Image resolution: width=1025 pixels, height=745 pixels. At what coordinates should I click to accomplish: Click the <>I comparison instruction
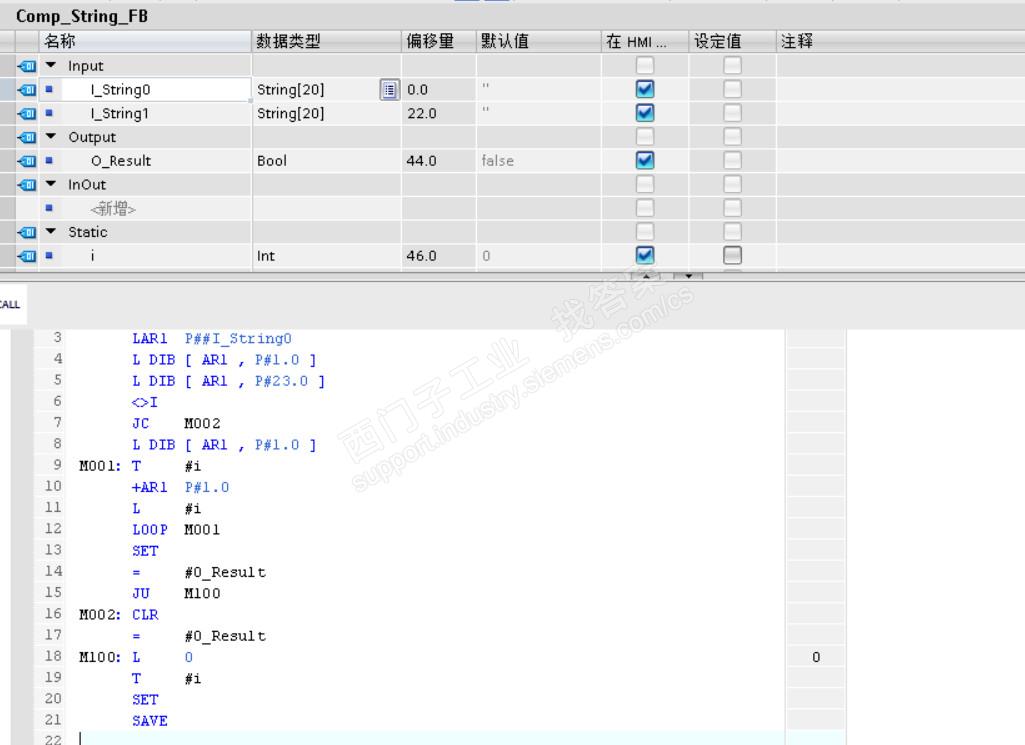(144, 402)
